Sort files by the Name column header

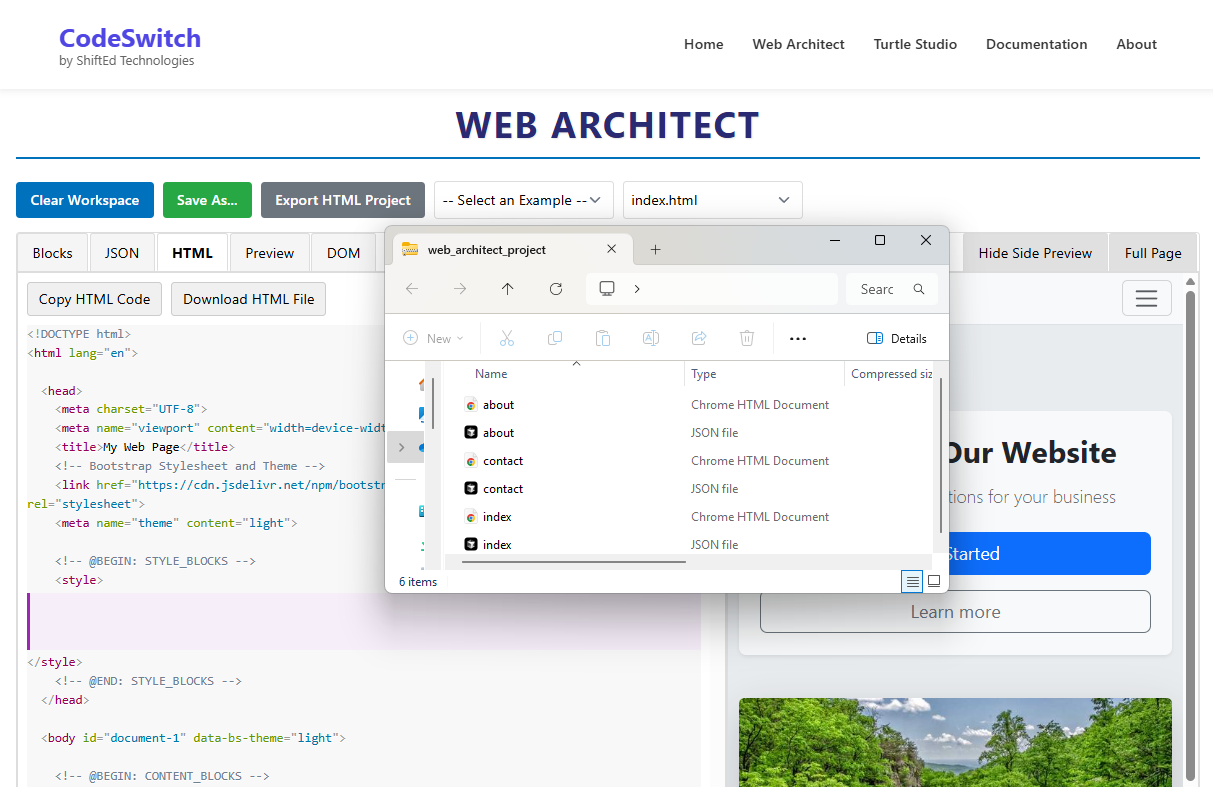click(x=491, y=374)
